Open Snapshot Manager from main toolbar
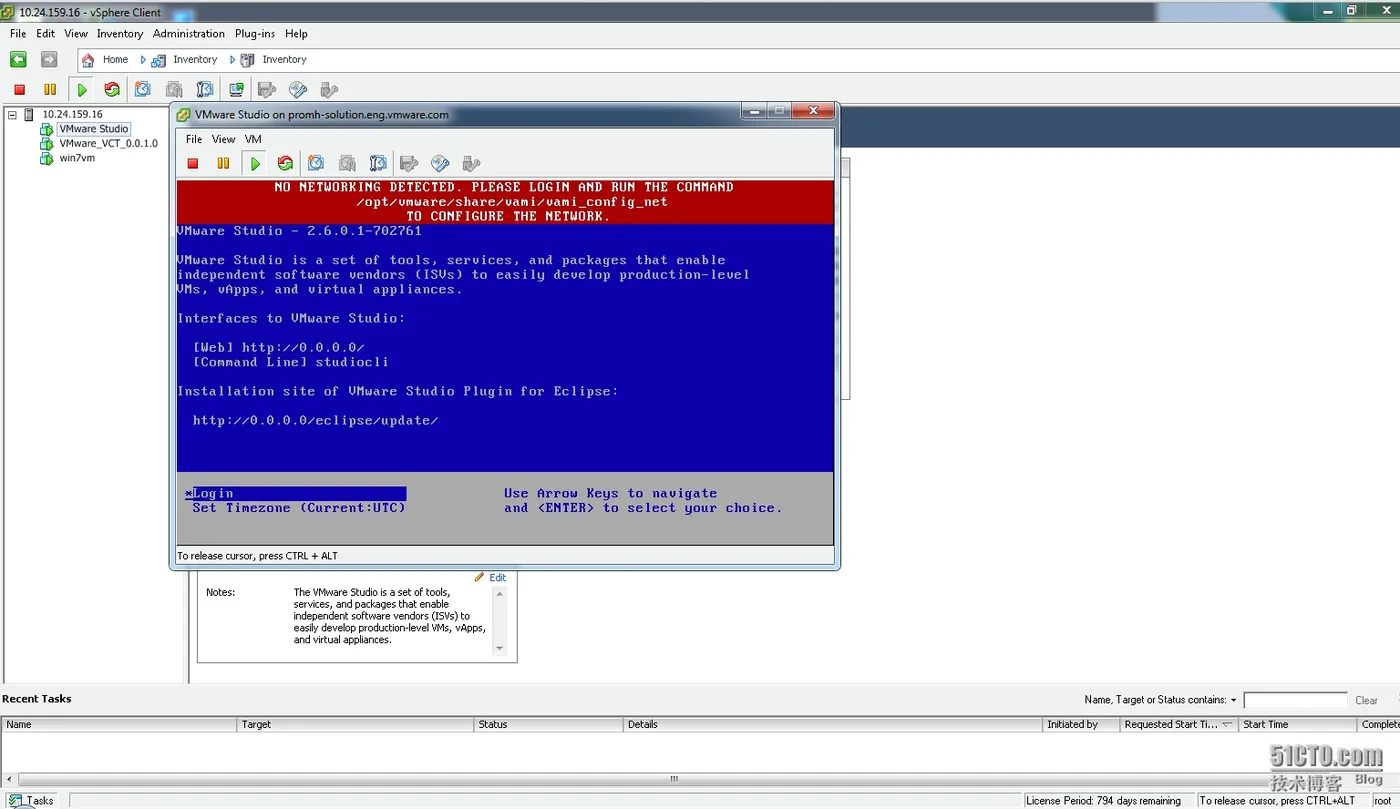Image resolution: width=1400 pixels, height=809 pixels. coord(205,90)
